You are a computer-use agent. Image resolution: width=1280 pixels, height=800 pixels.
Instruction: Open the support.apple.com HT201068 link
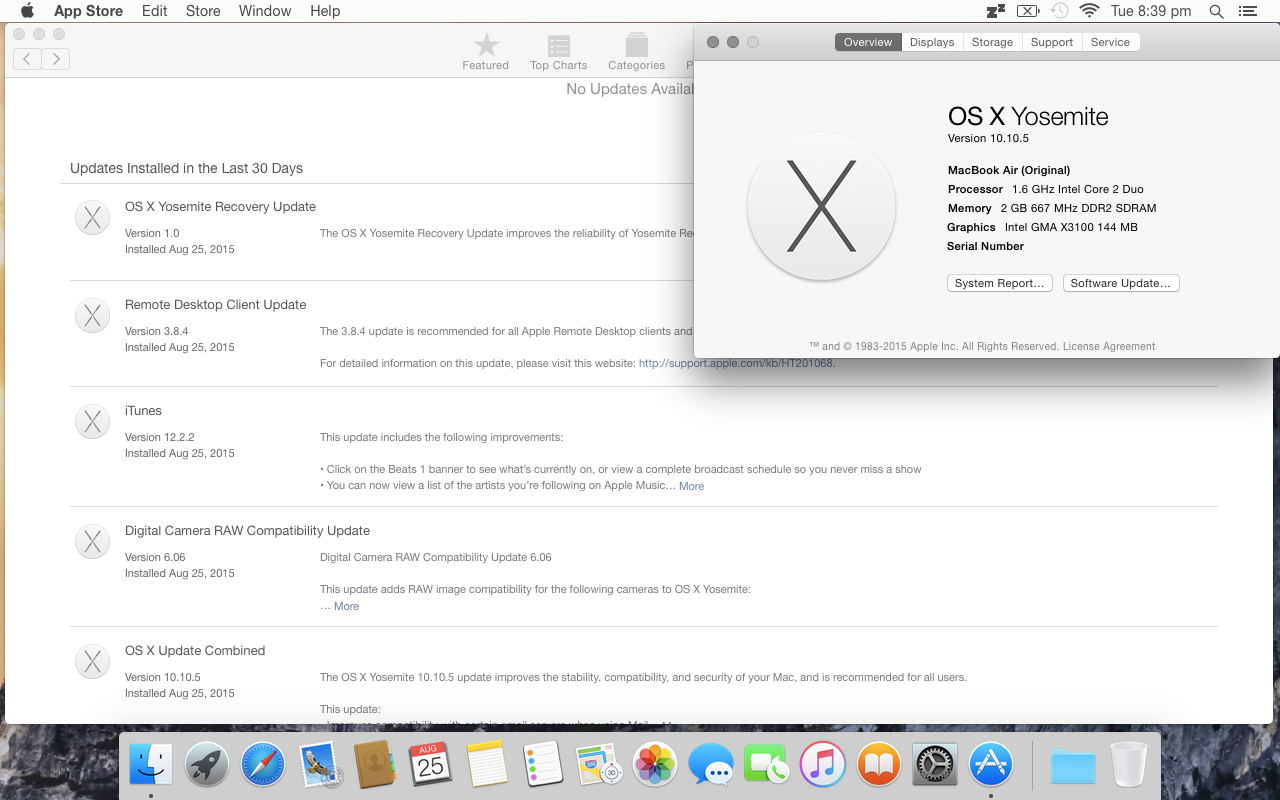coord(736,363)
